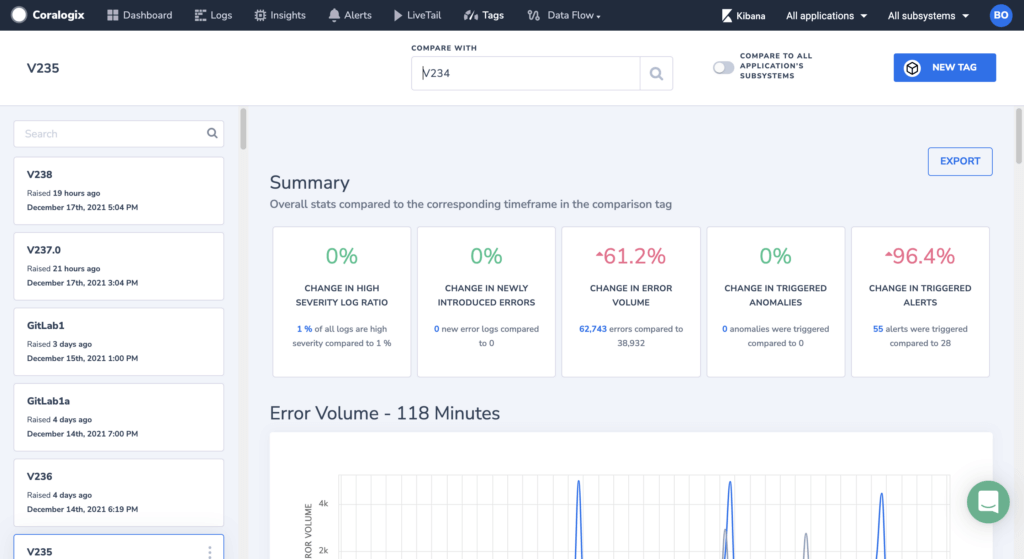Click the Alerts bell icon
Screen dimensions: 1024x559
(334, 15)
